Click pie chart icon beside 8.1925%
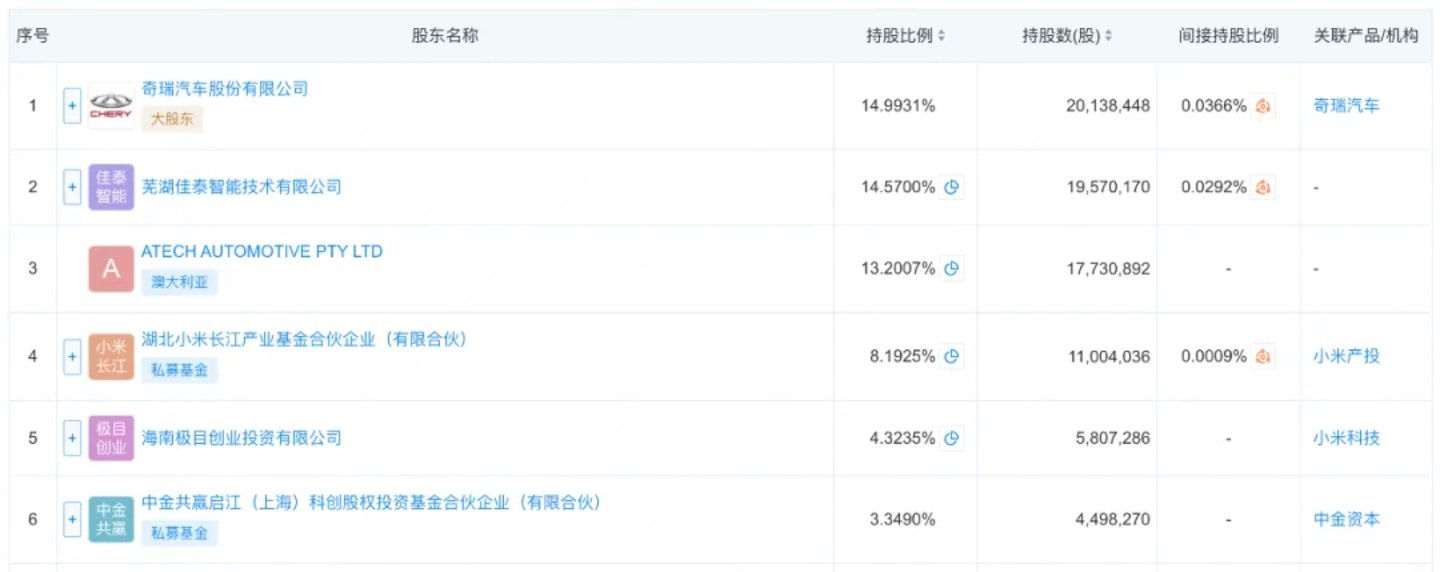The height and width of the screenshot is (572, 1440). tap(952, 356)
